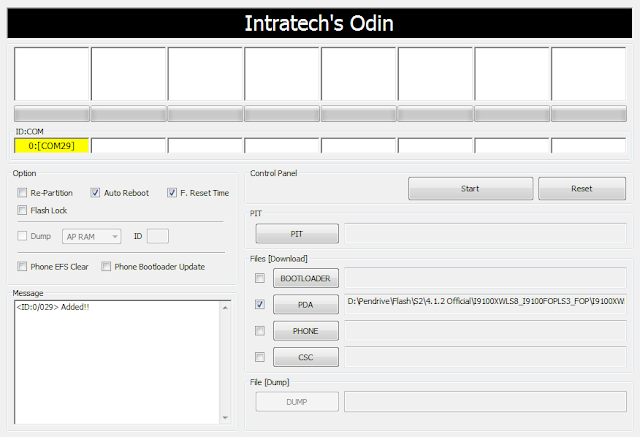
Task: Tick the BOOTLOADER file checkbox
Action: pyautogui.click(x=260, y=278)
